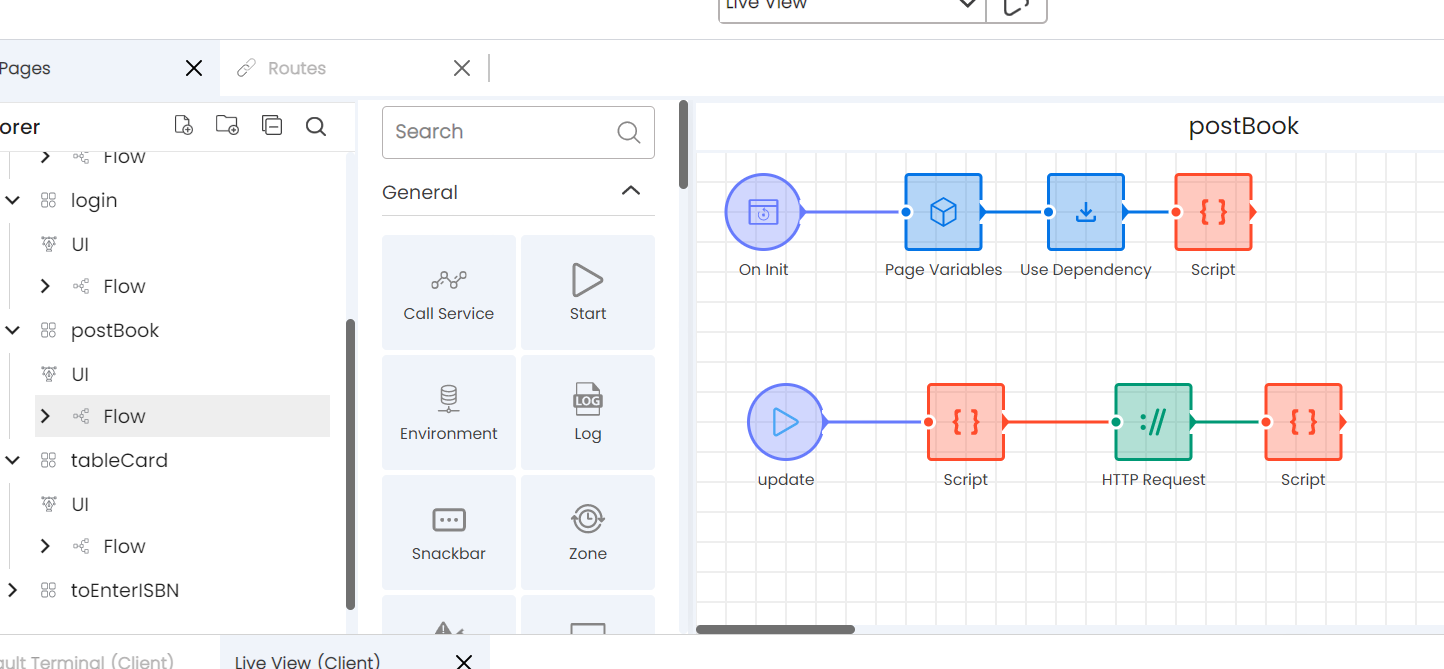
Task: Choose the Log palette item
Action: click(588, 413)
